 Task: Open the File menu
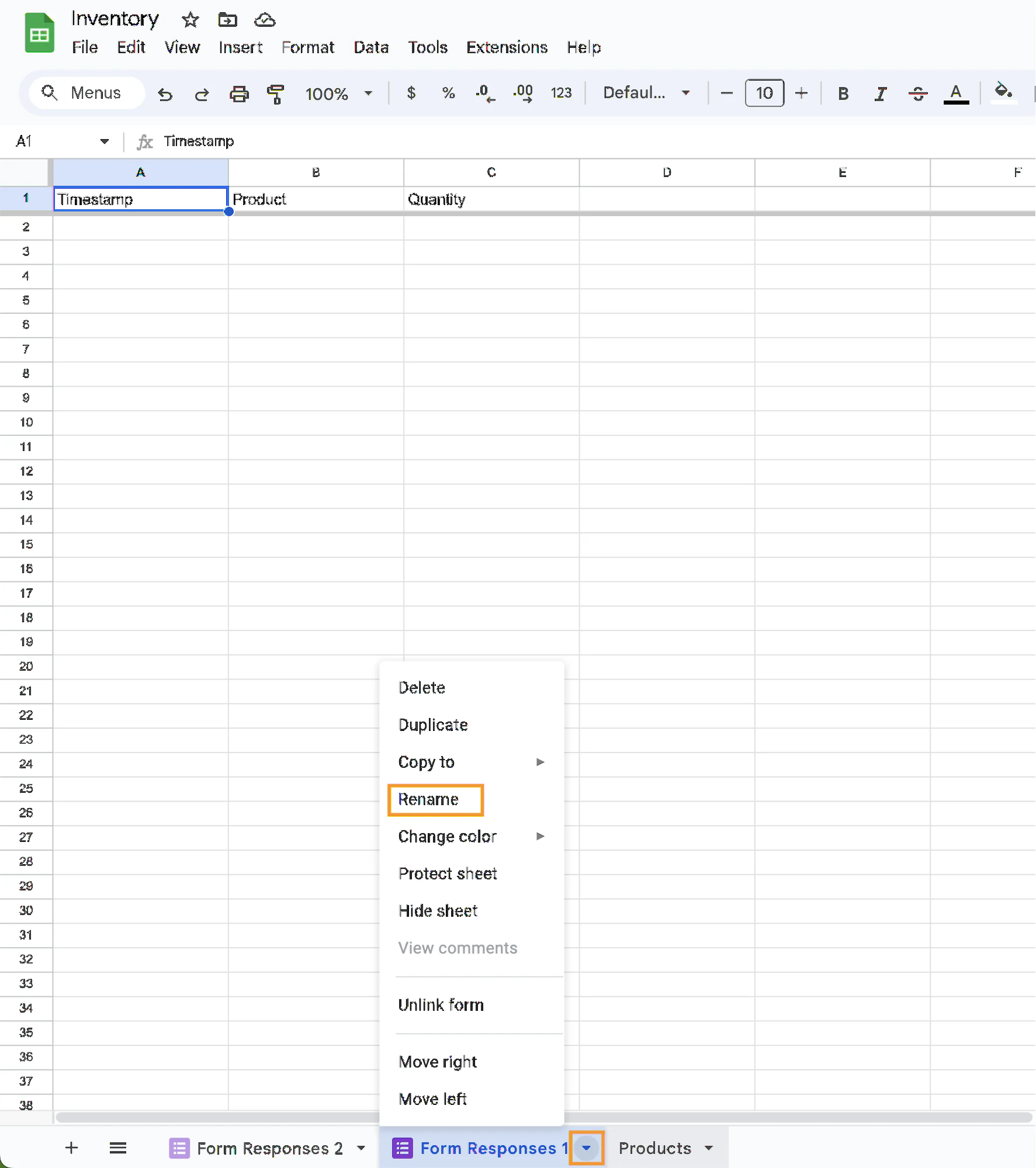click(x=85, y=47)
